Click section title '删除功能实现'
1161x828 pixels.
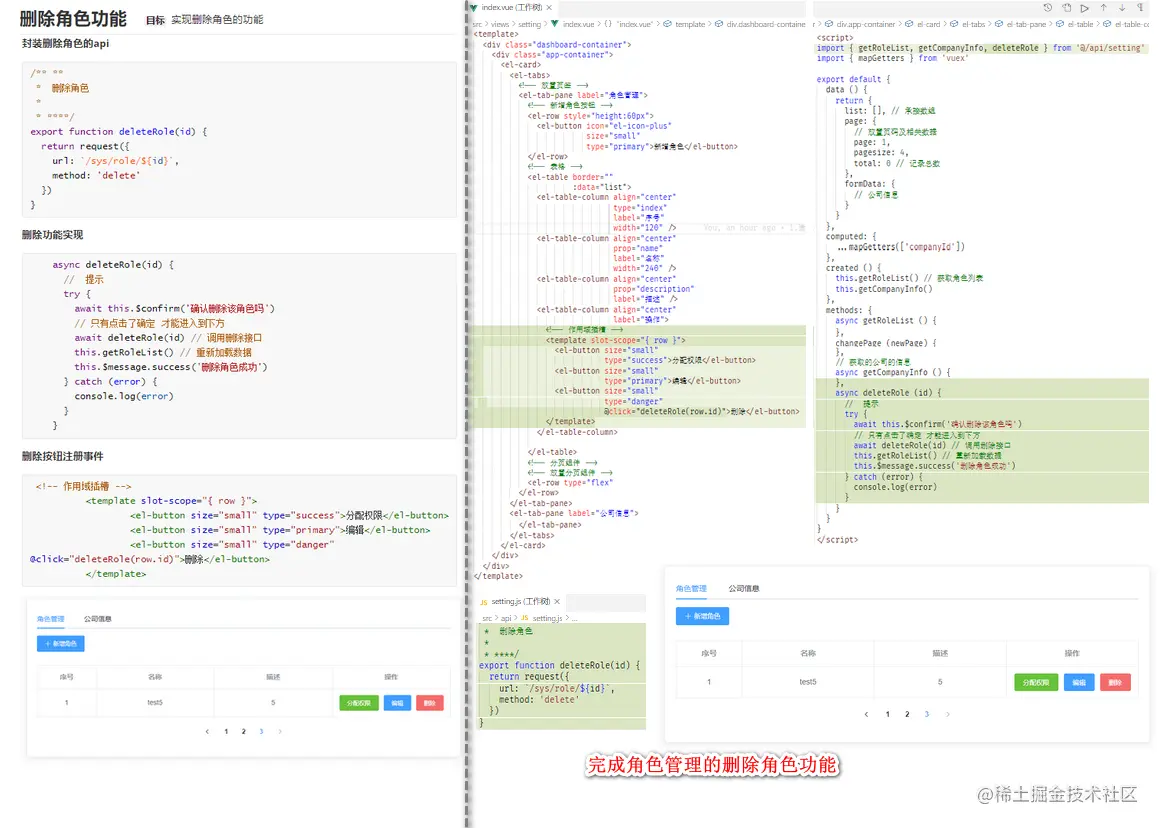click(52, 235)
